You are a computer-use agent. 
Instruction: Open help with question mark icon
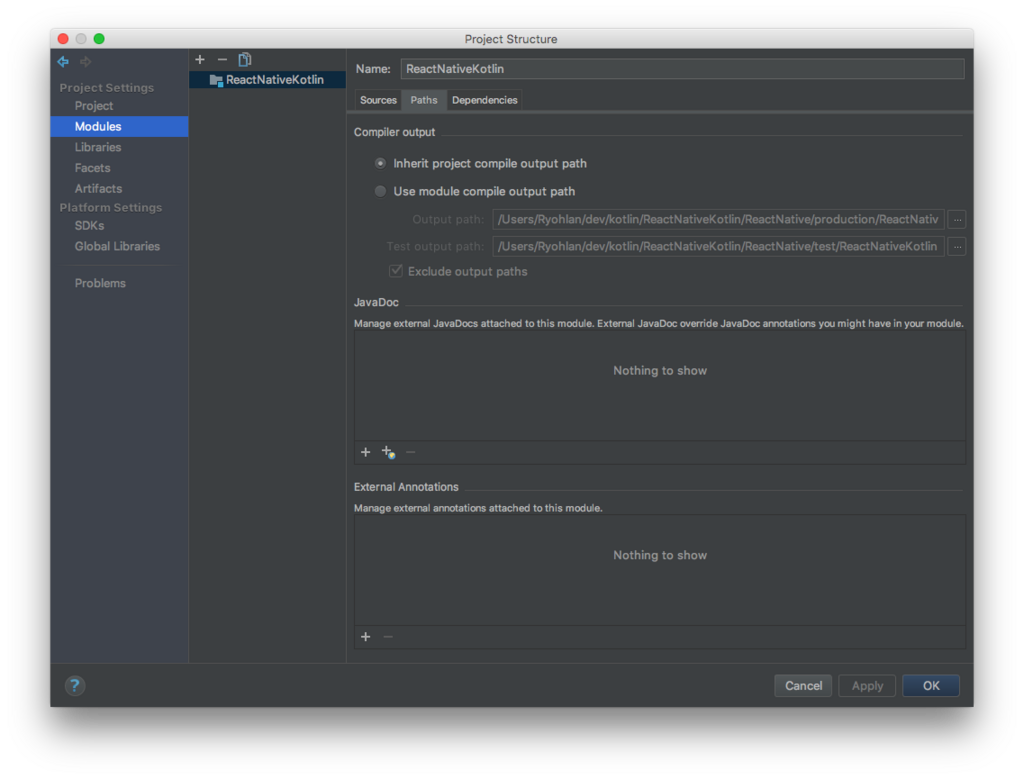(74, 686)
